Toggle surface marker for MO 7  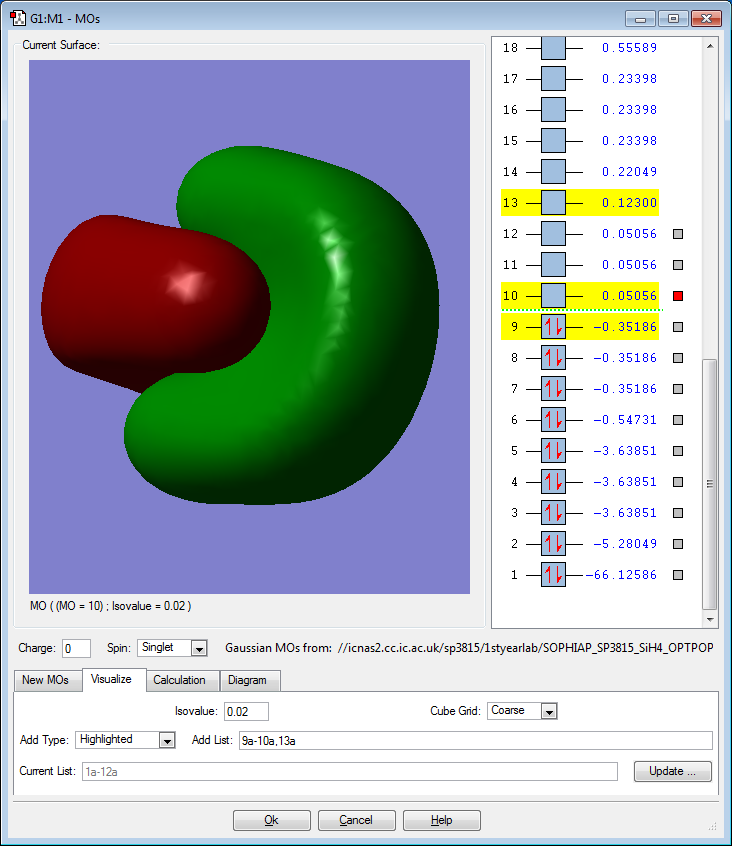(678, 389)
